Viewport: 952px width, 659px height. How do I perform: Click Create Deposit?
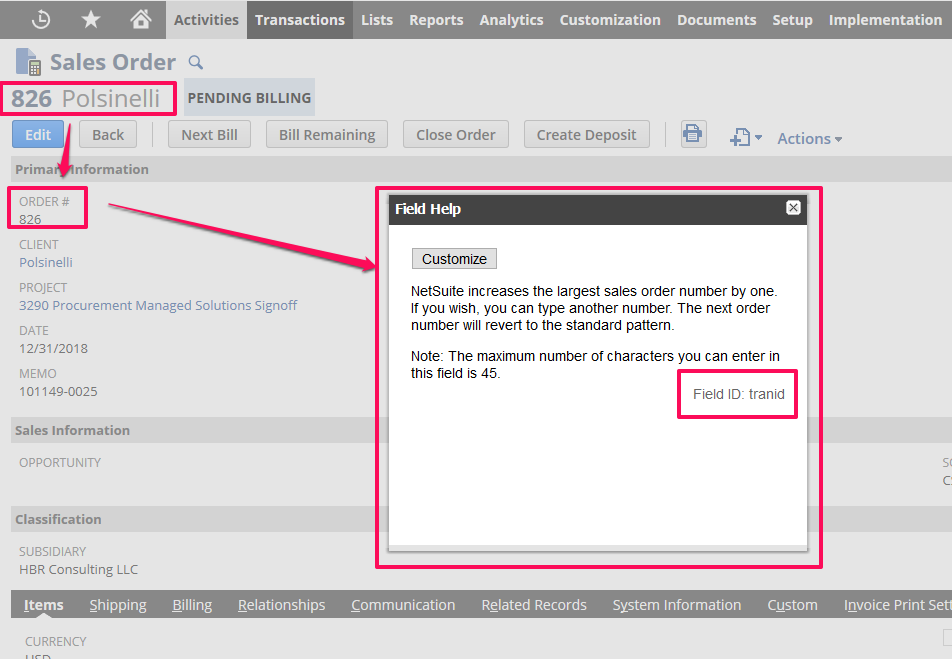tap(586, 135)
